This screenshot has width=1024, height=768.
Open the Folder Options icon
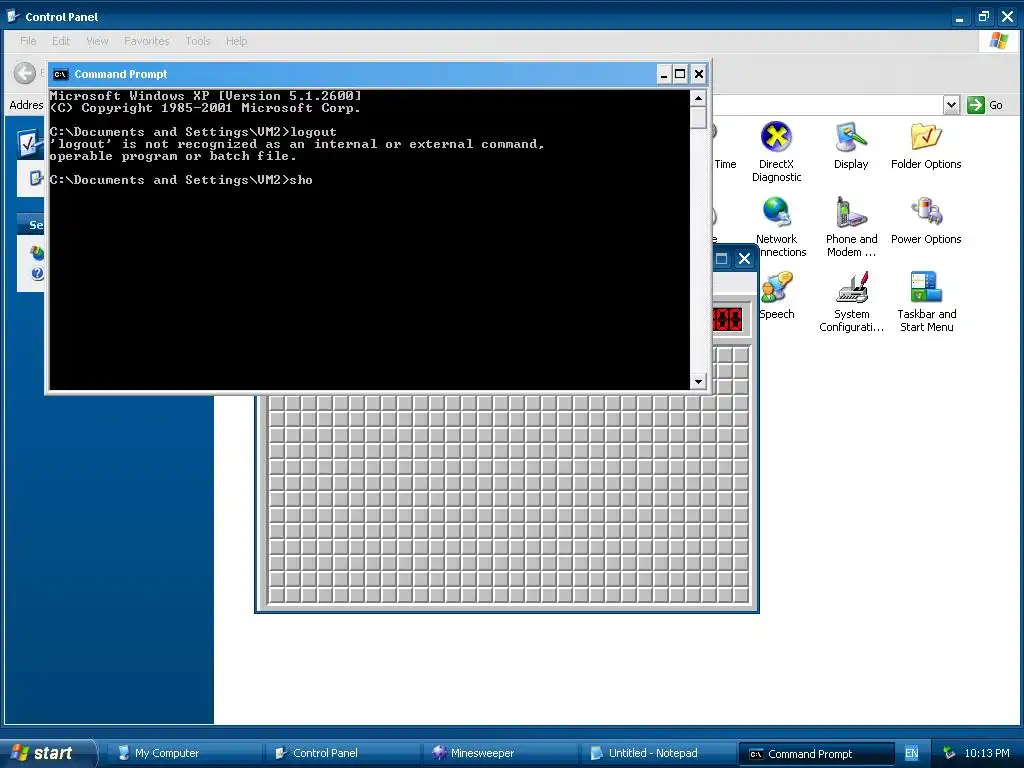925,146
